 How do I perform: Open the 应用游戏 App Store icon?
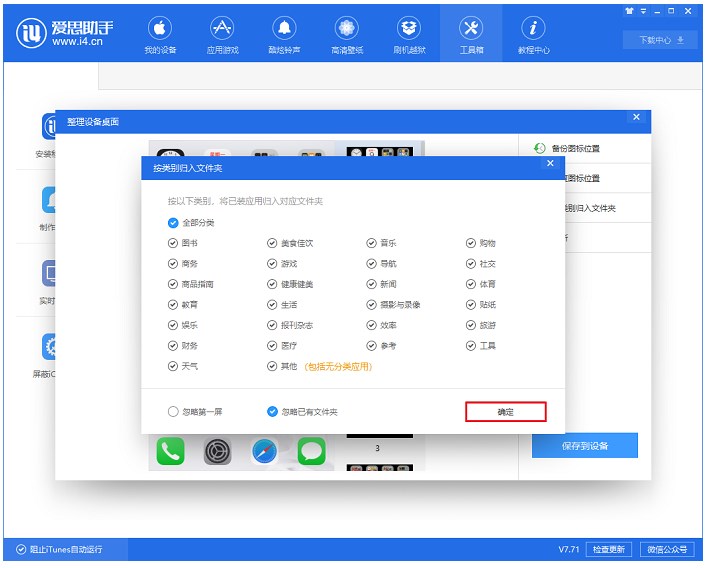coord(222,28)
